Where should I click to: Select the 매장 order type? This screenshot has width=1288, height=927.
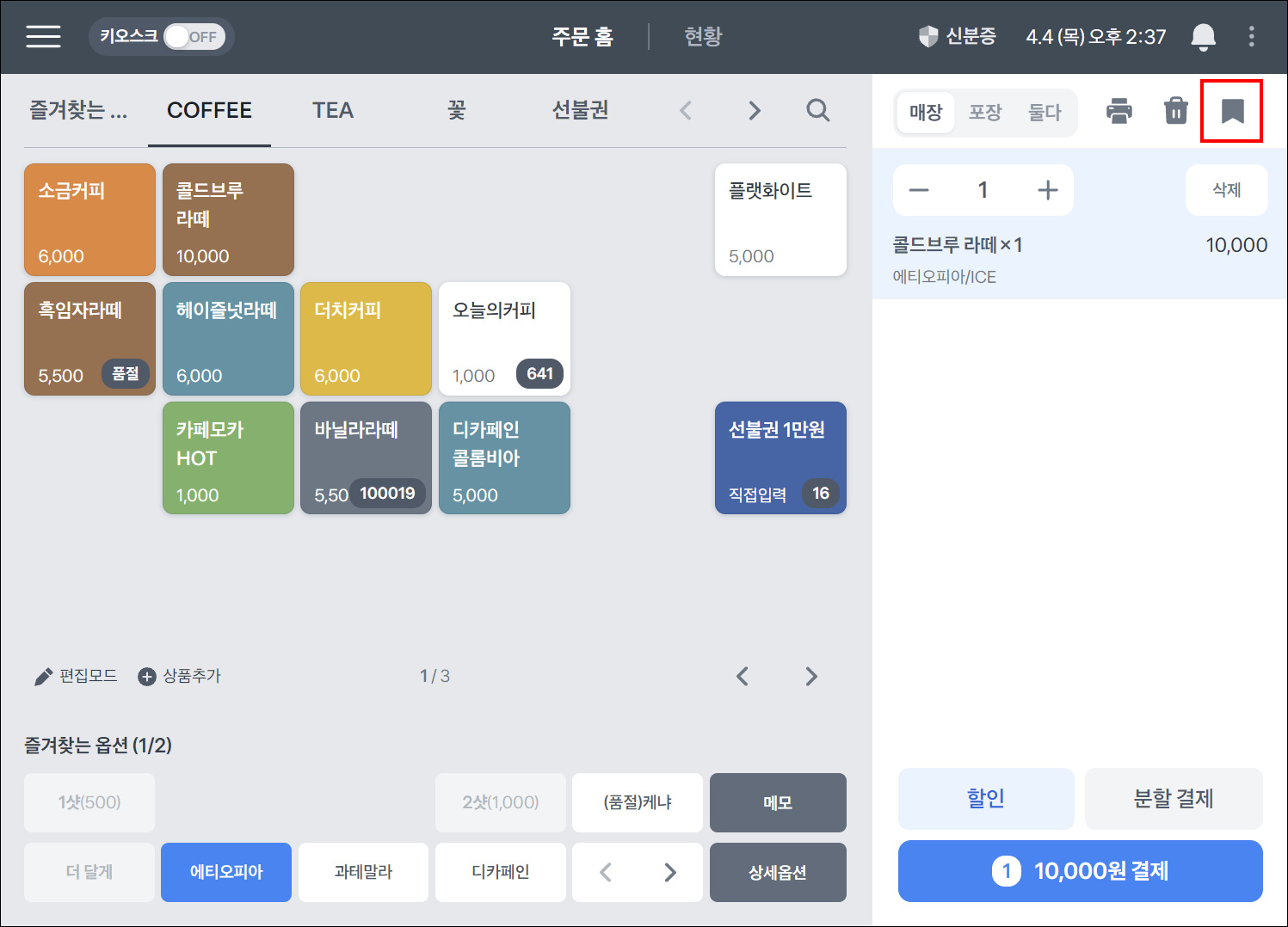[x=926, y=112]
